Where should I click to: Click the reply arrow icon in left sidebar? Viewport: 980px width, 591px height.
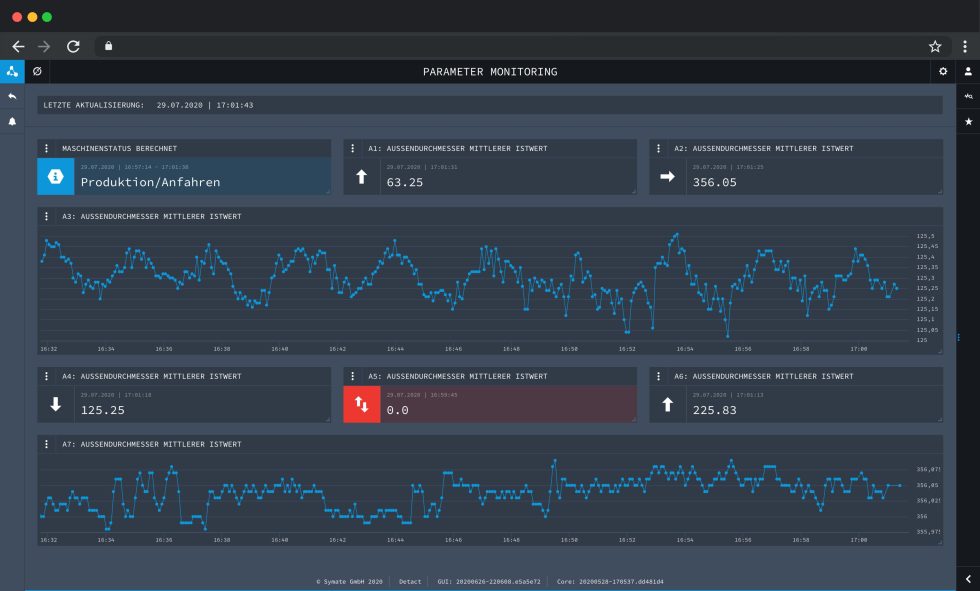click(12, 96)
